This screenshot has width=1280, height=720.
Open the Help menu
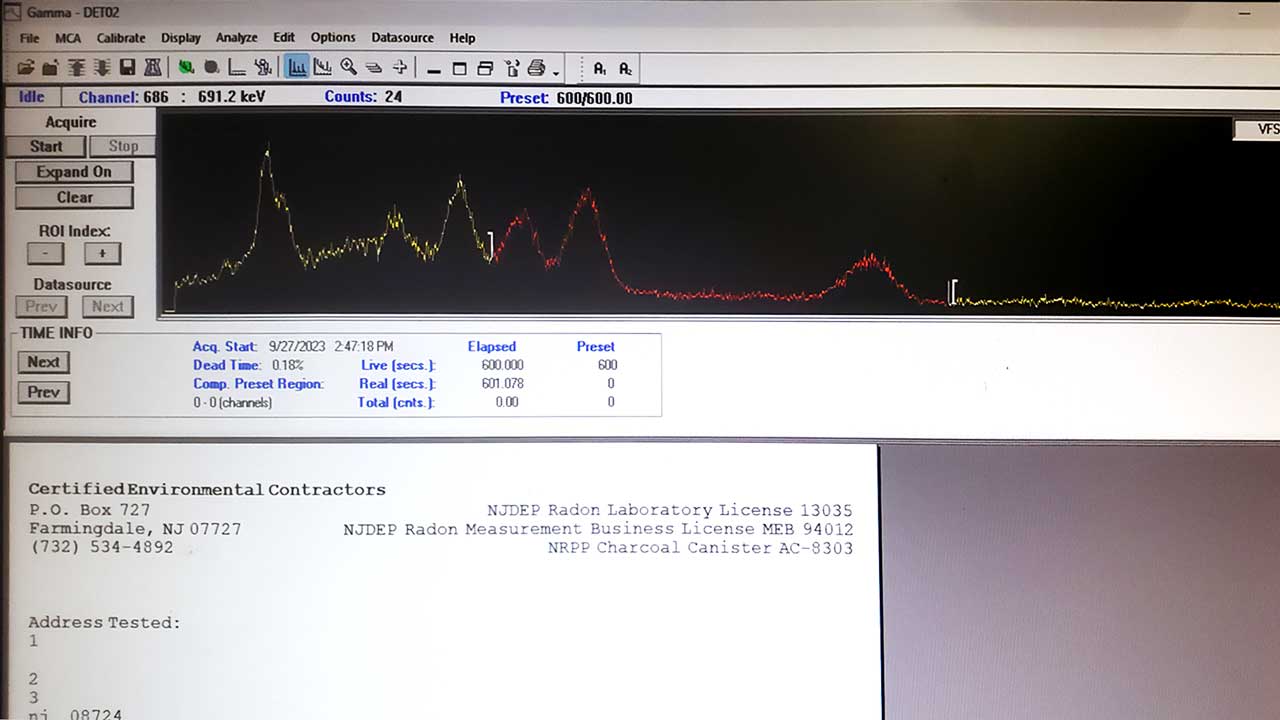point(462,38)
